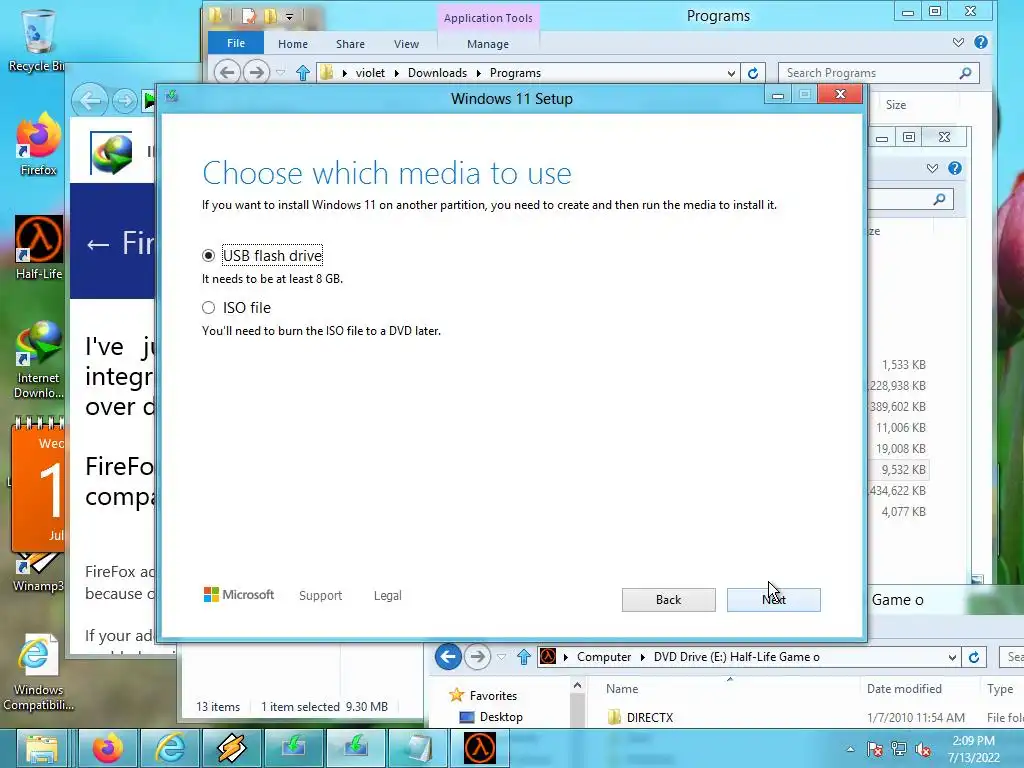
Task: Expand the Programs address bar history dropdown
Action: (731, 73)
